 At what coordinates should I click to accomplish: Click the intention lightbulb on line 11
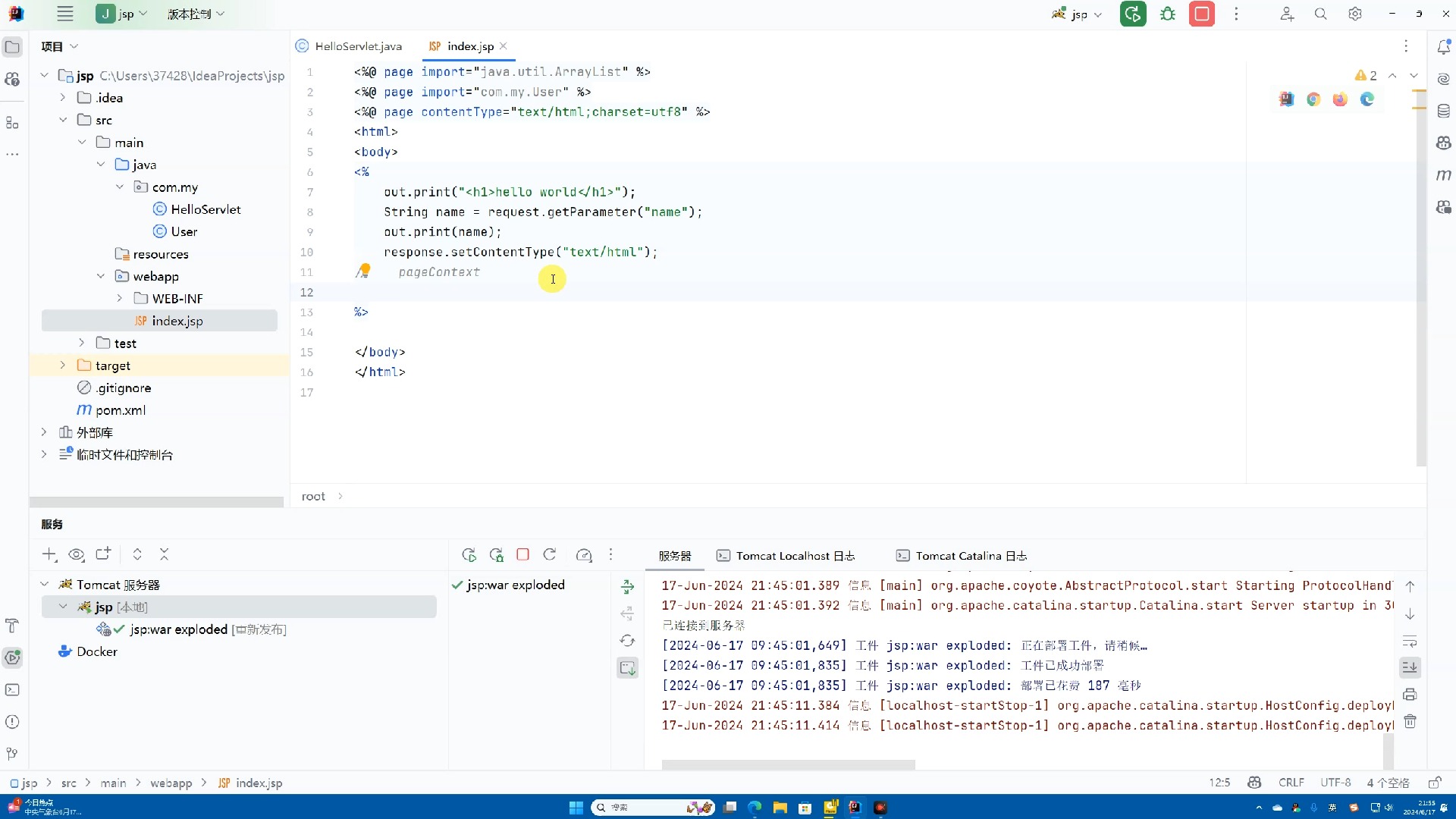click(365, 271)
